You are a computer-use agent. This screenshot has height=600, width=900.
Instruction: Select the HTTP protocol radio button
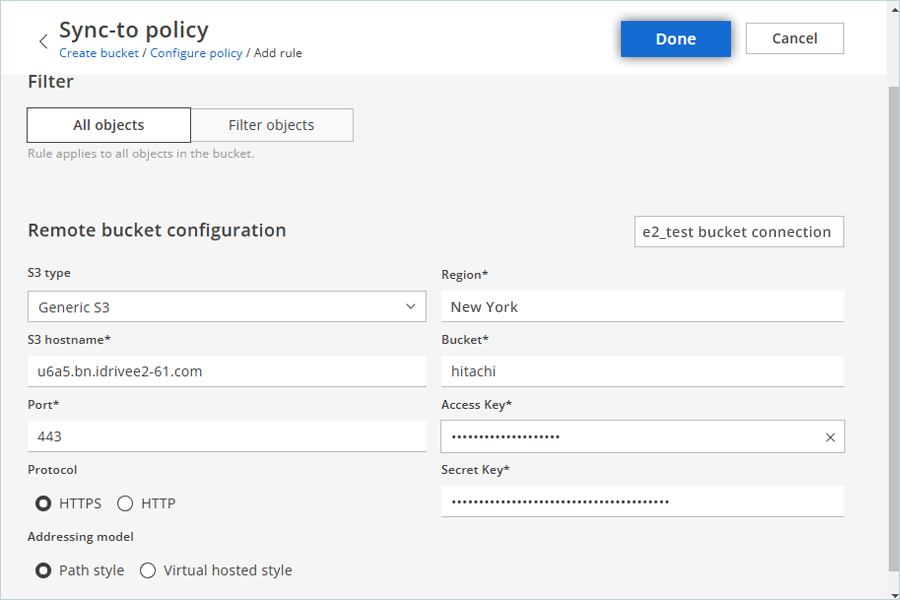125,504
